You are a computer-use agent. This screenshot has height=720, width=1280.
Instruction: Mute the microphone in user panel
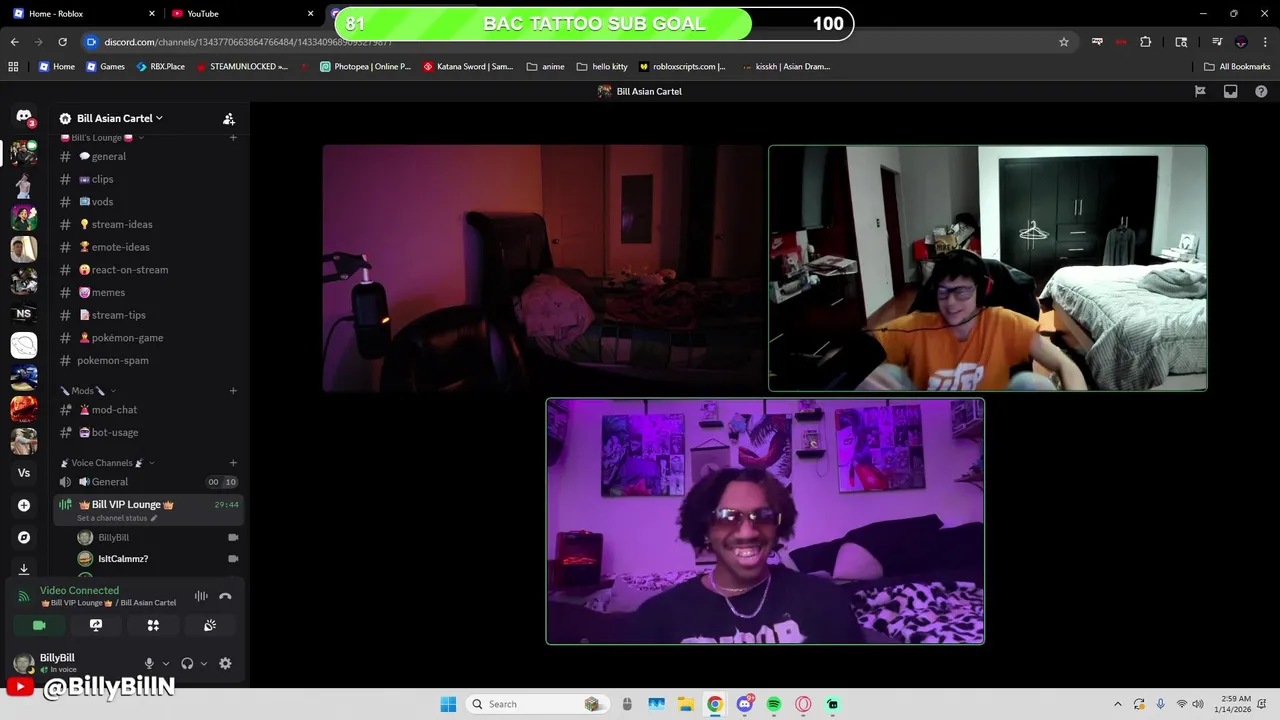tap(149, 663)
